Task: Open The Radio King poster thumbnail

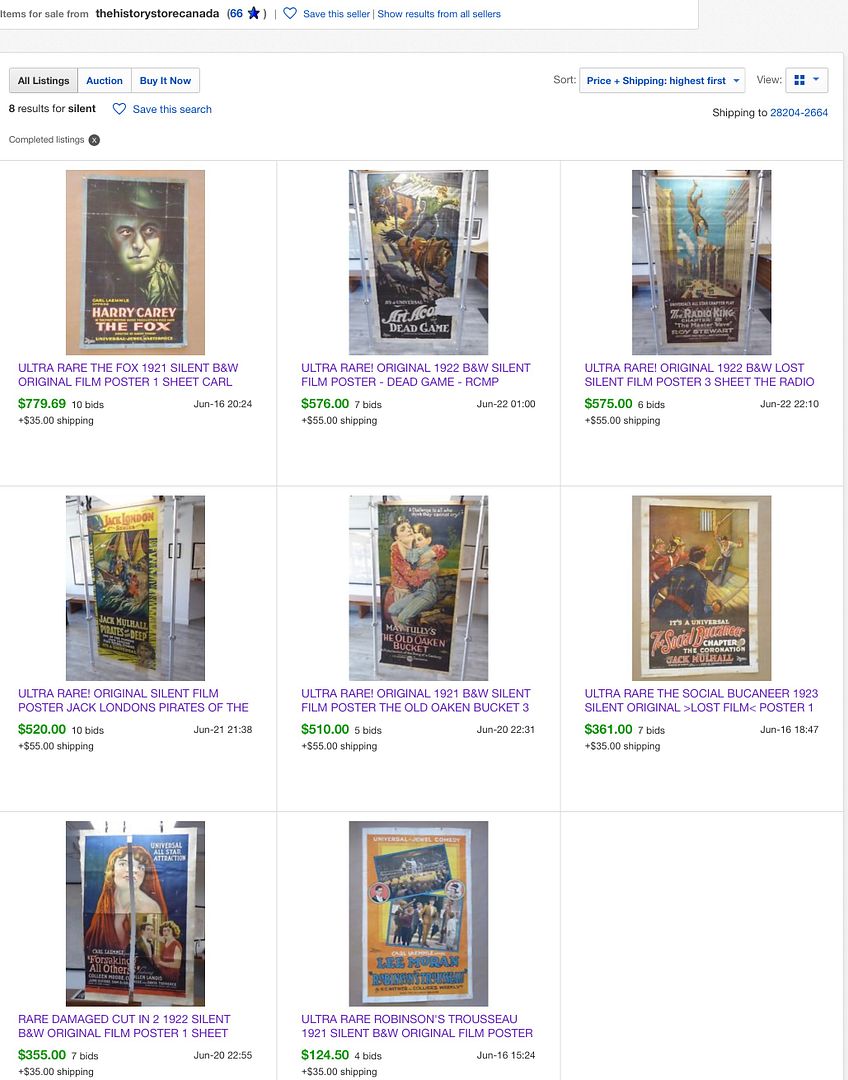Action: click(701, 262)
